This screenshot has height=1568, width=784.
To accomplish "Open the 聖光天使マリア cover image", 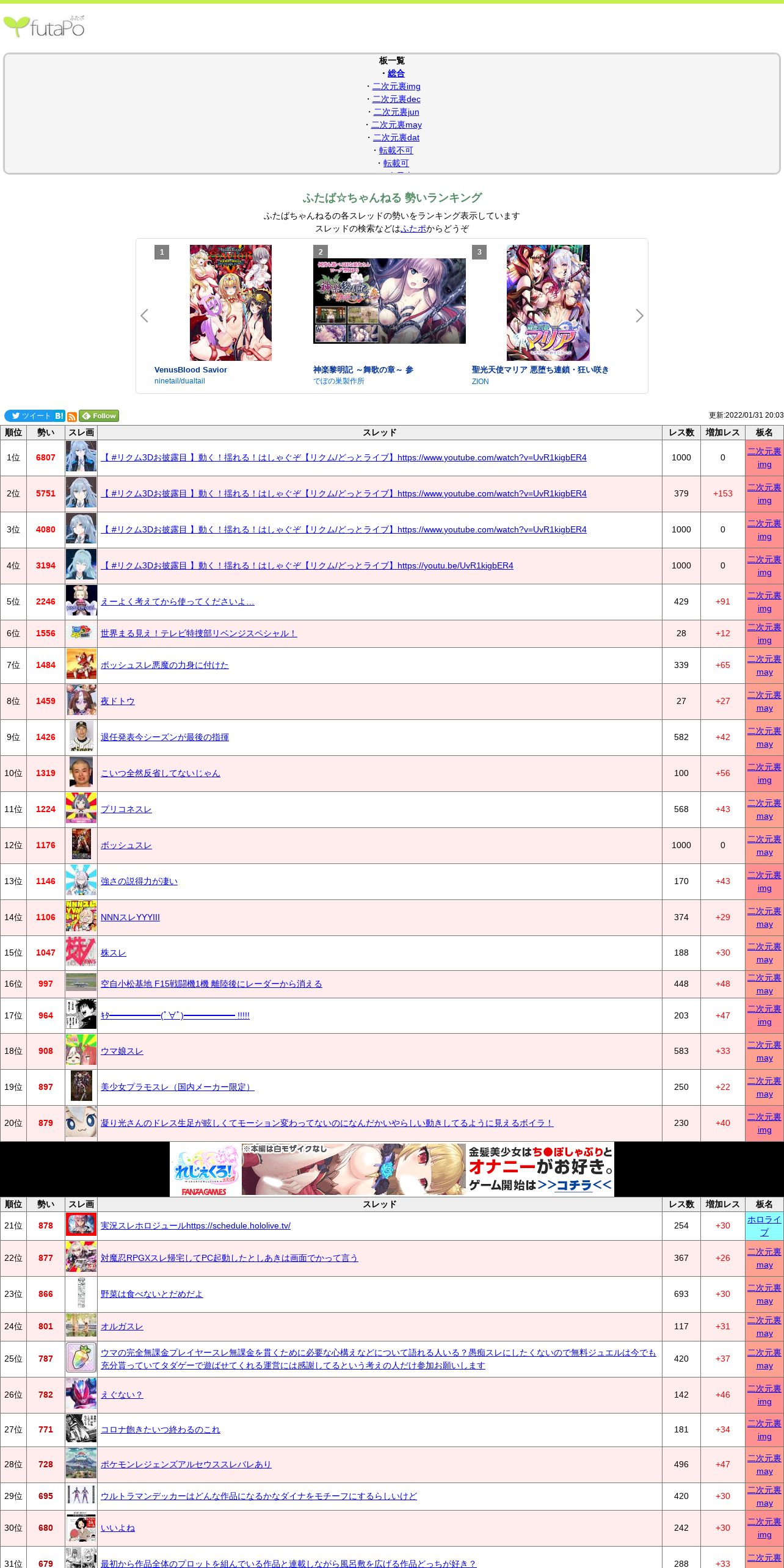I will pos(548,303).
